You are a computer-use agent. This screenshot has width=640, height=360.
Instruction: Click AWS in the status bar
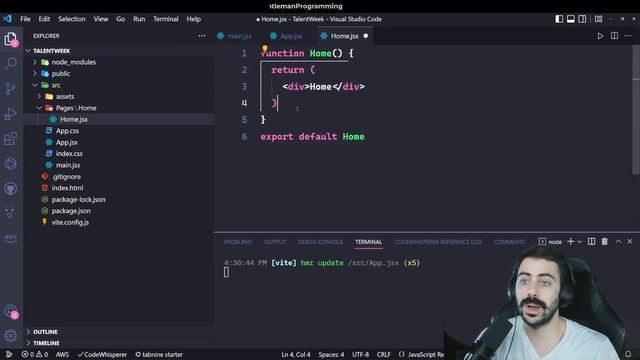click(x=62, y=354)
